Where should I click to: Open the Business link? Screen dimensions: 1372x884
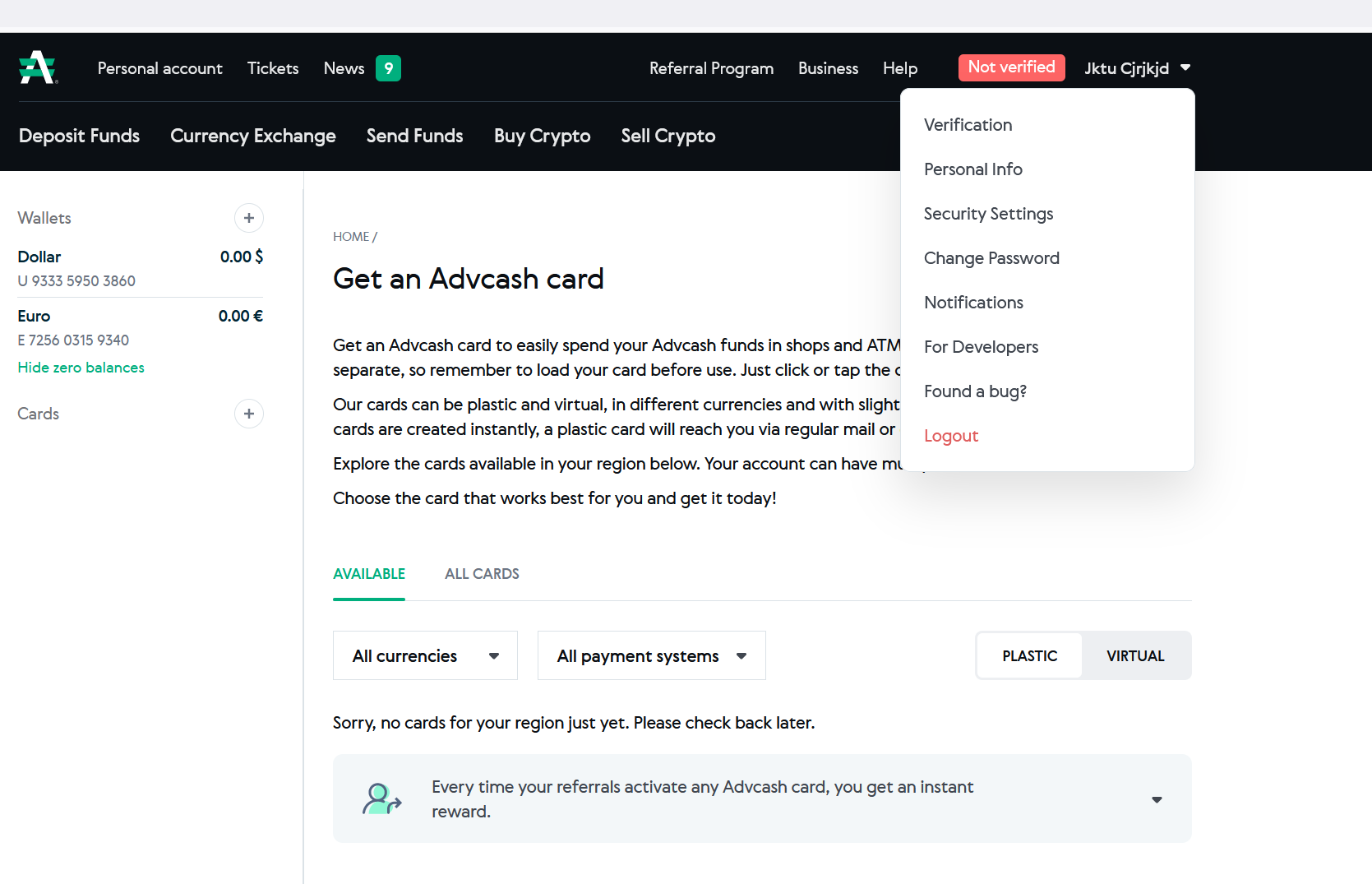tap(828, 68)
